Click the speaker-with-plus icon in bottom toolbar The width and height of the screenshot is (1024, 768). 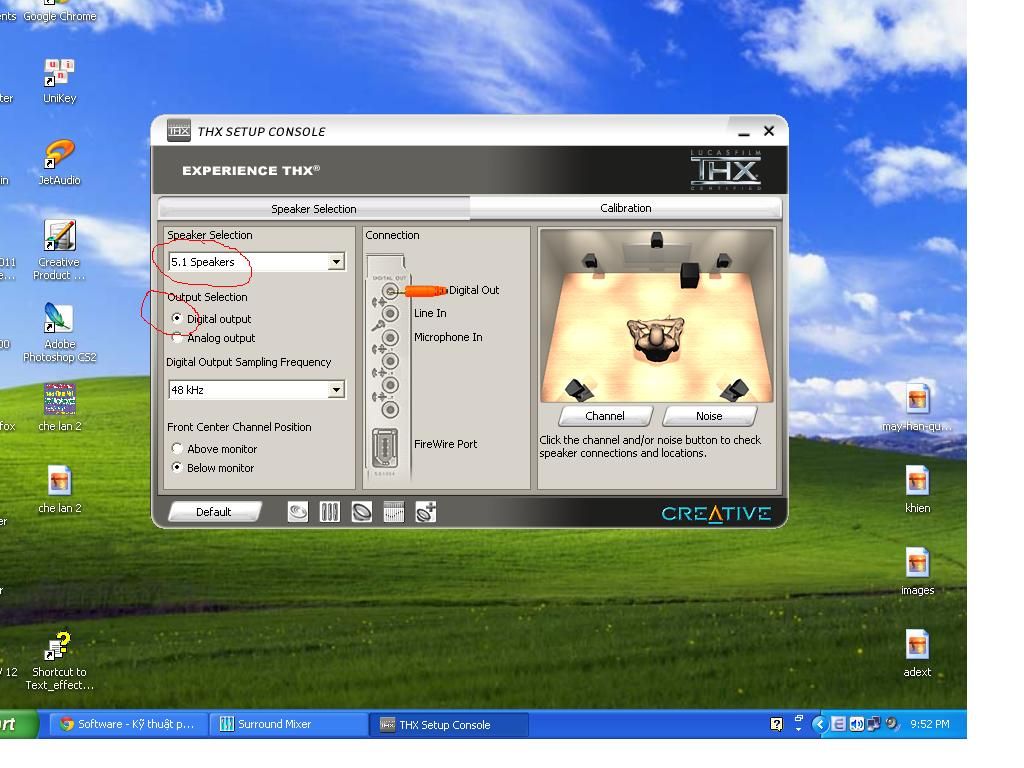tap(426, 512)
